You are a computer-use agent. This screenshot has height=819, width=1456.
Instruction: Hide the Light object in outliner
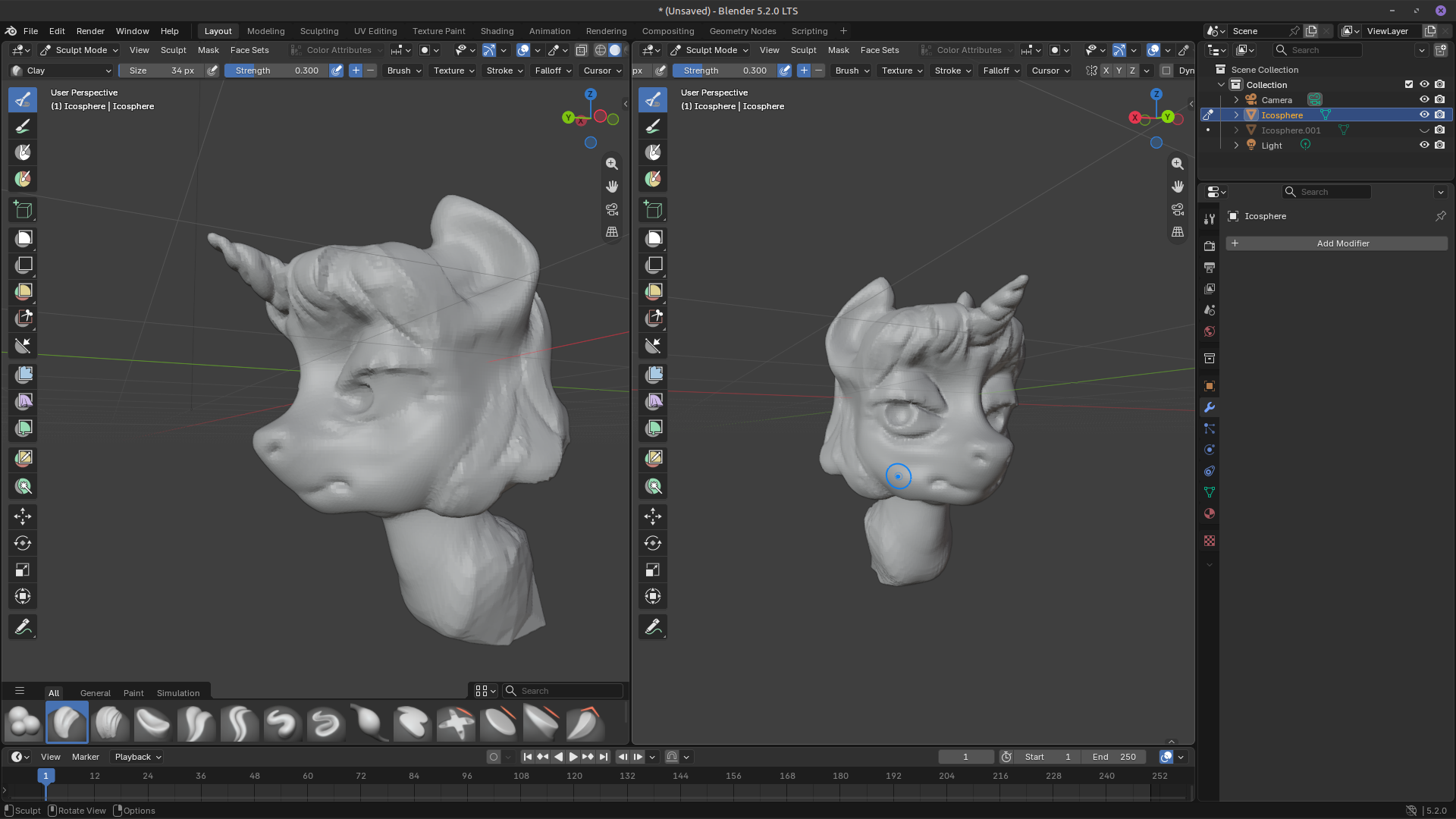click(1424, 145)
